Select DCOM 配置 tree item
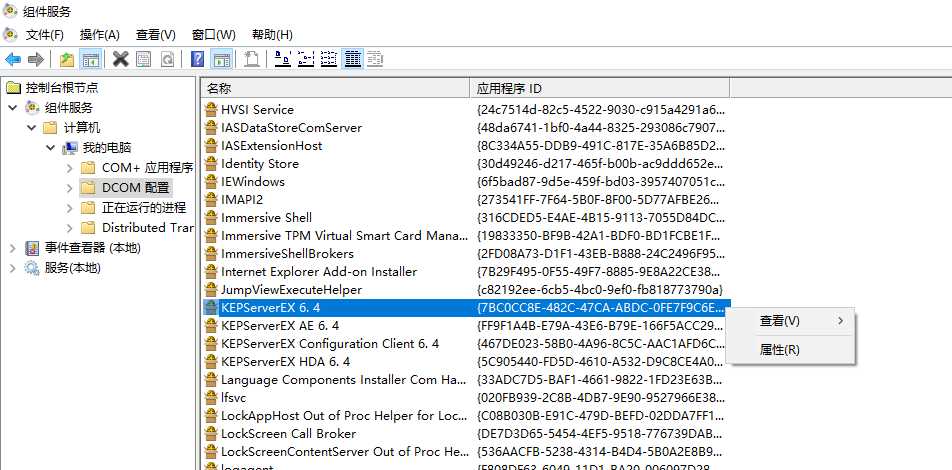 pyautogui.click(x=135, y=188)
